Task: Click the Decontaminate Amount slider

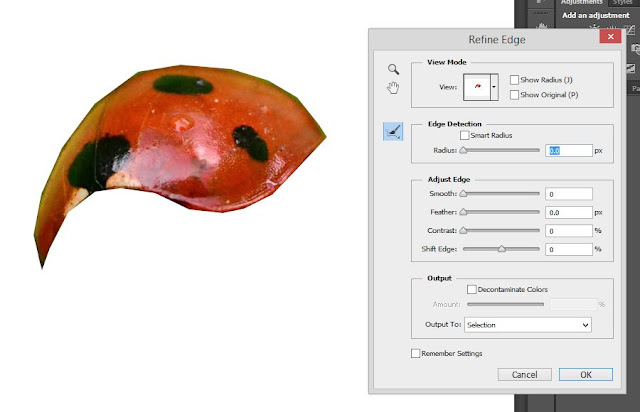Action: click(x=505, y=304)
